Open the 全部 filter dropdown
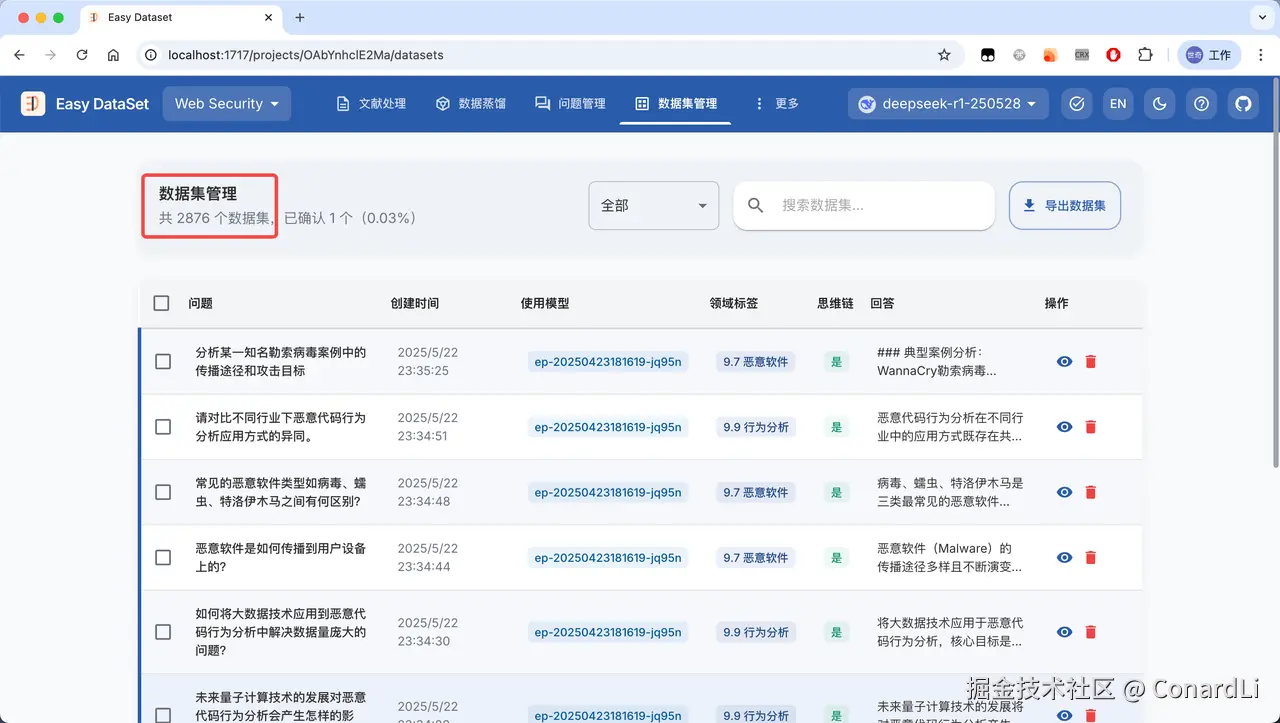The height and width of the screenshot is (723, 1280). pyautogui.click(x=654, y=205)
